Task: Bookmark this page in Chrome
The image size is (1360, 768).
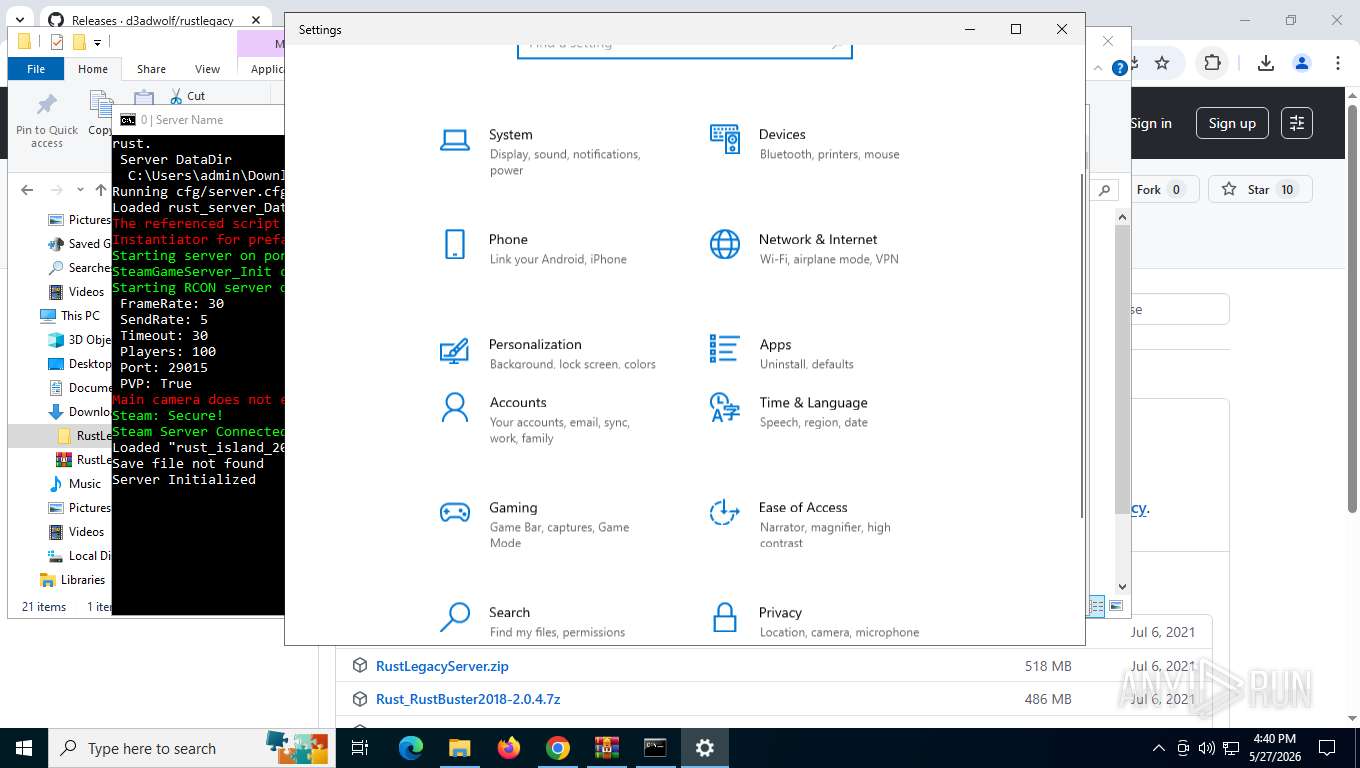Action: (x=1162, y=63)
